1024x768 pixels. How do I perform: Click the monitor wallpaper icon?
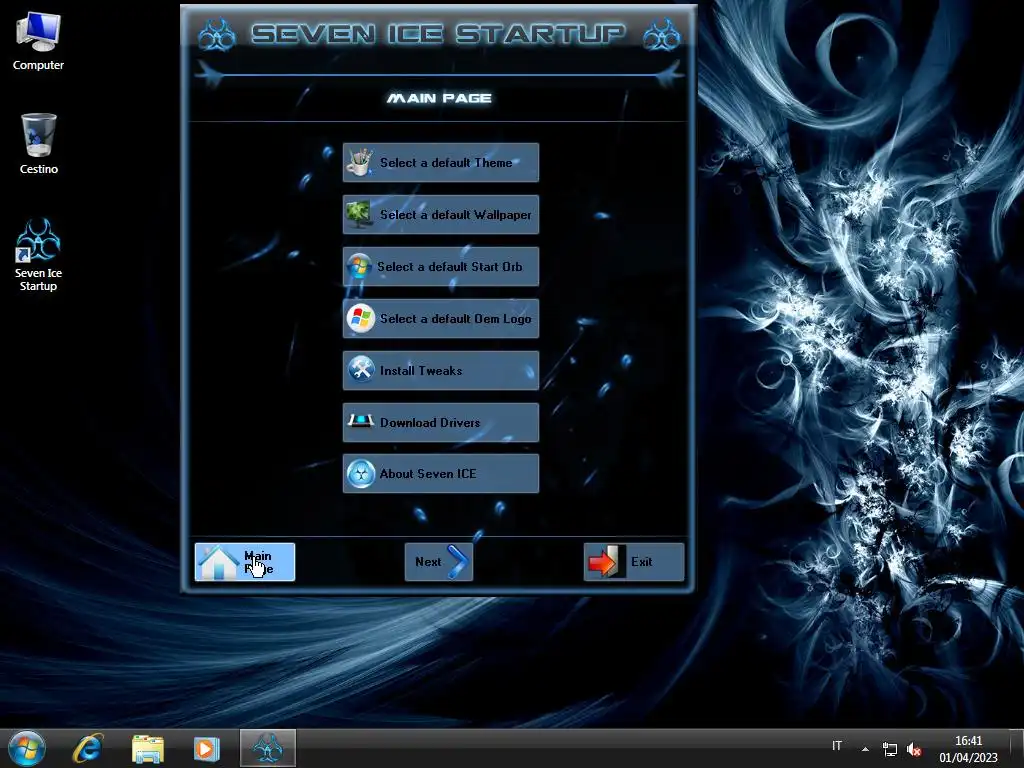pyautogui.click(x=359, y=214)
